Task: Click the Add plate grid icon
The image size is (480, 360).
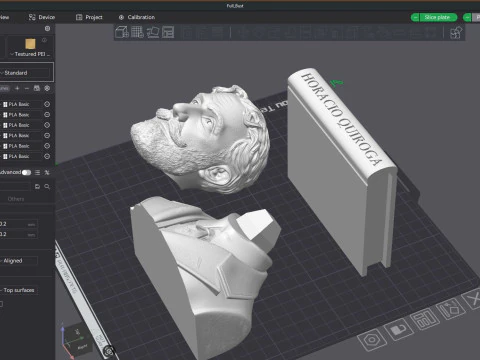Action: click(x=137, y=32)
